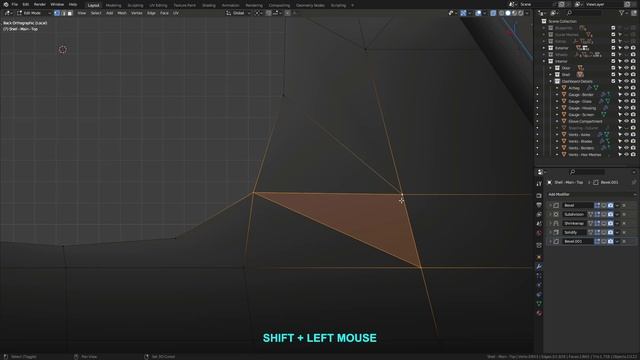
Task: Hide the Exterior collection in viewport
Action: [627, 48]
